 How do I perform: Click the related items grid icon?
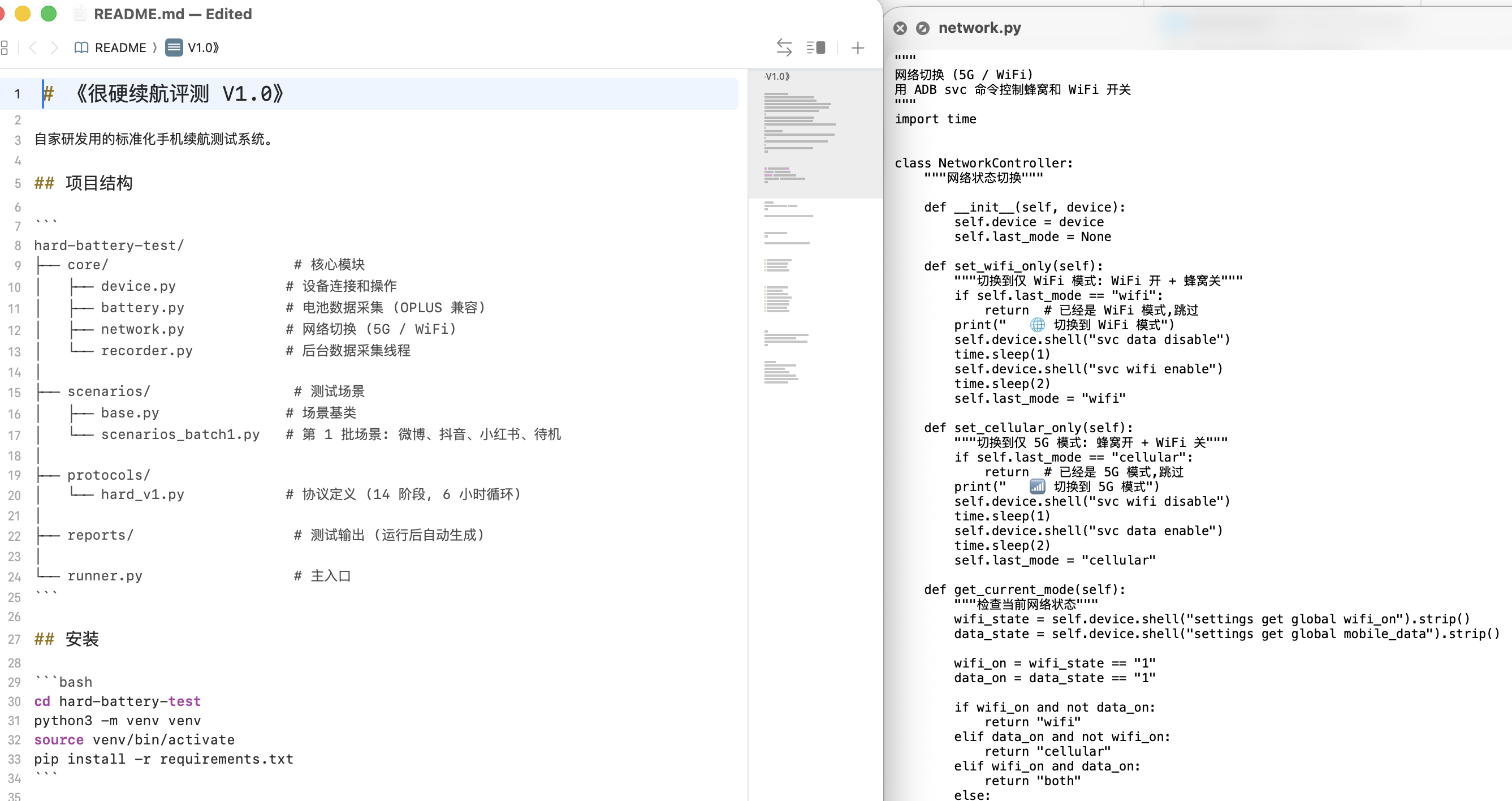tap(5, 48)
